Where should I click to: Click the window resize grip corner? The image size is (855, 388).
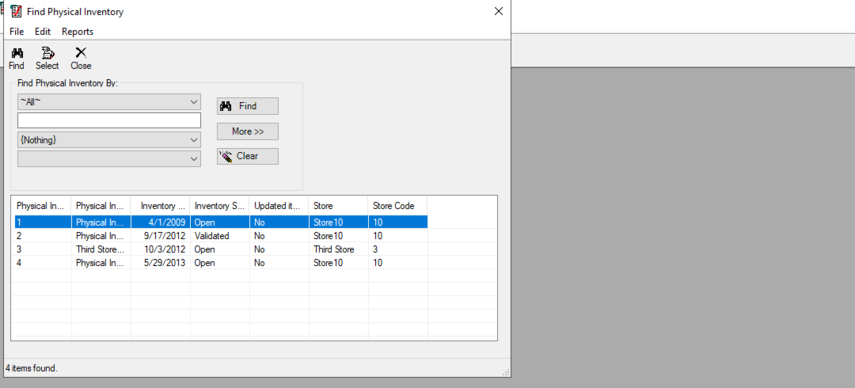pos(506,372)
